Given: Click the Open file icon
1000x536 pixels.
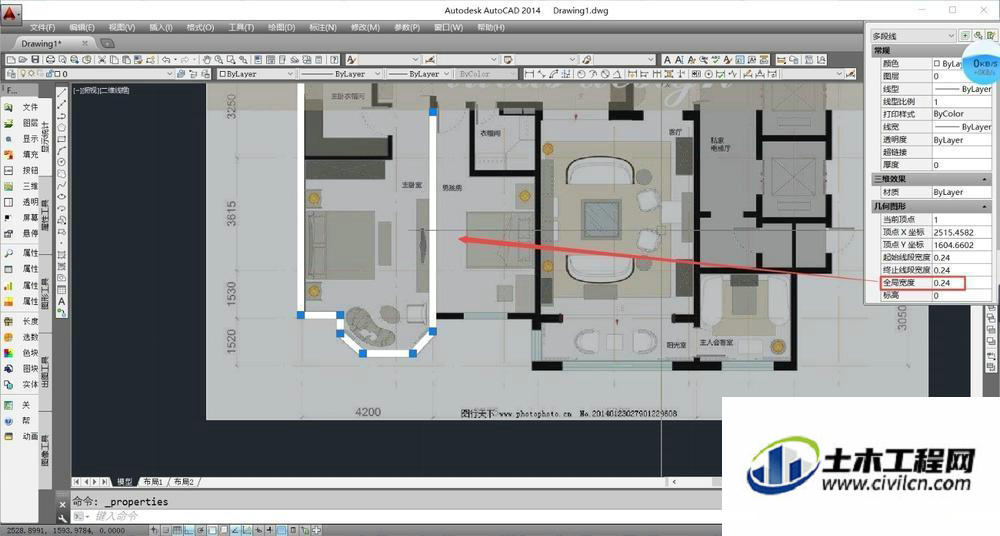Looking at the screenshot, I should [x=23, y=59].
